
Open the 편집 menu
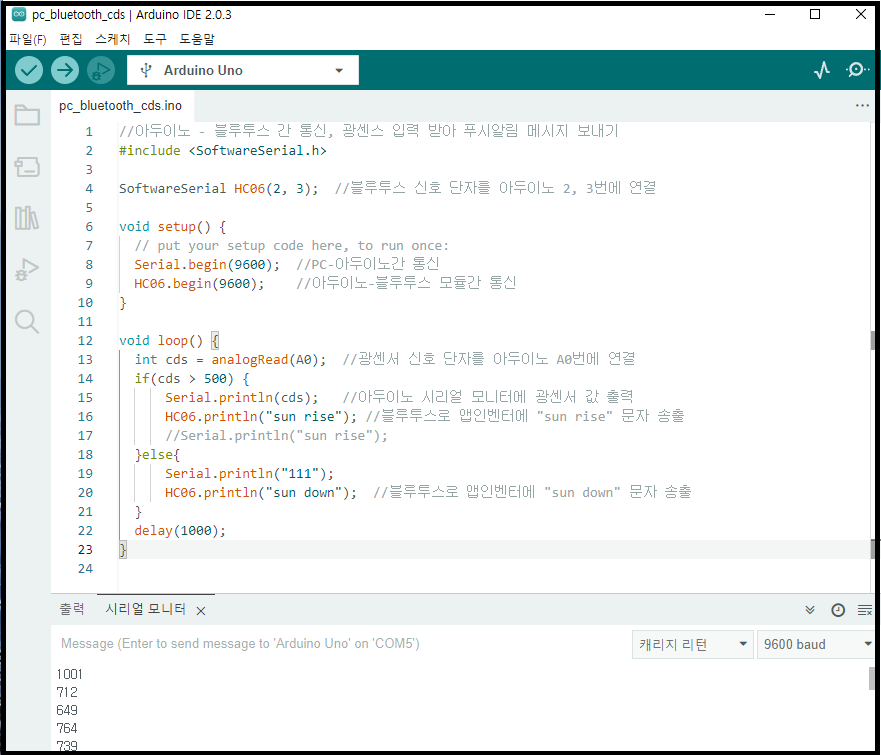click(x=71, y=39)
